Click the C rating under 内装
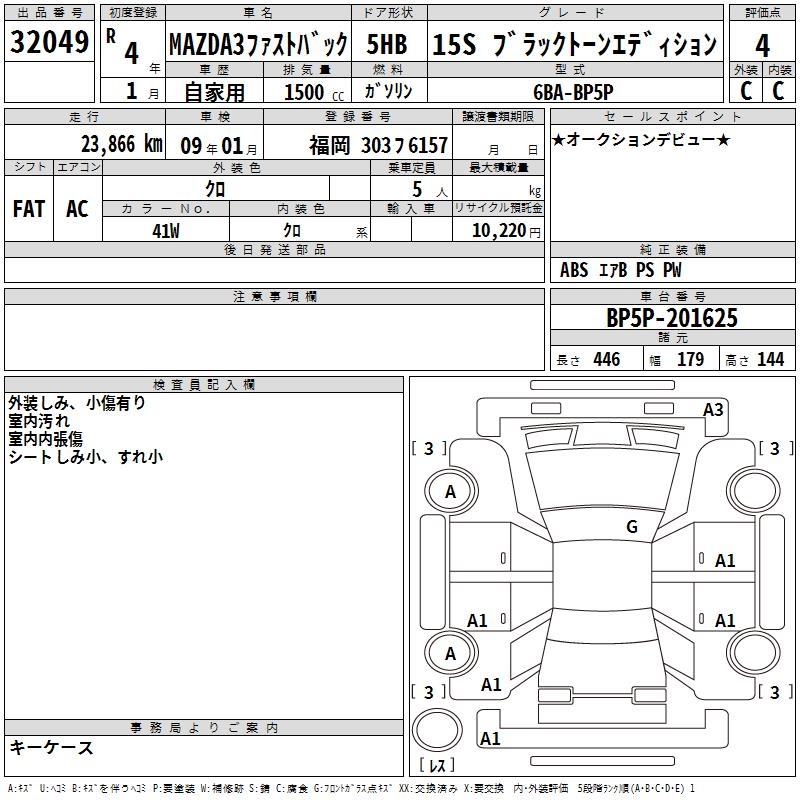The width and height of the screenshot is (800, 800). pyautogui.click(x=778, y=90)
